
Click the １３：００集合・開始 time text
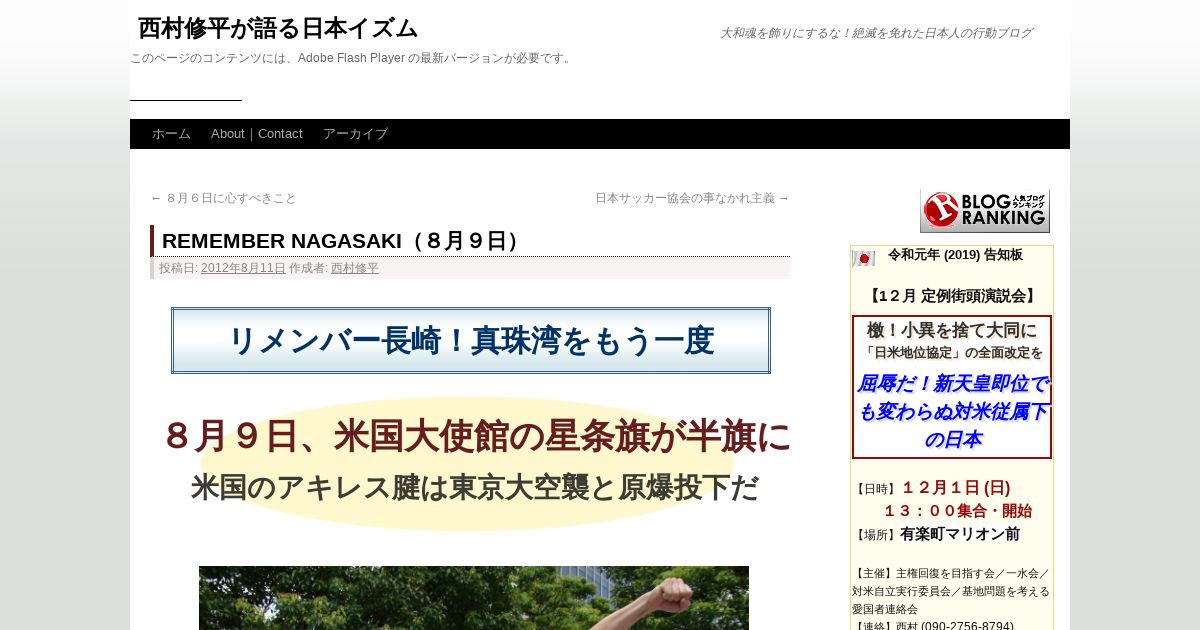[x=957, y=511]
